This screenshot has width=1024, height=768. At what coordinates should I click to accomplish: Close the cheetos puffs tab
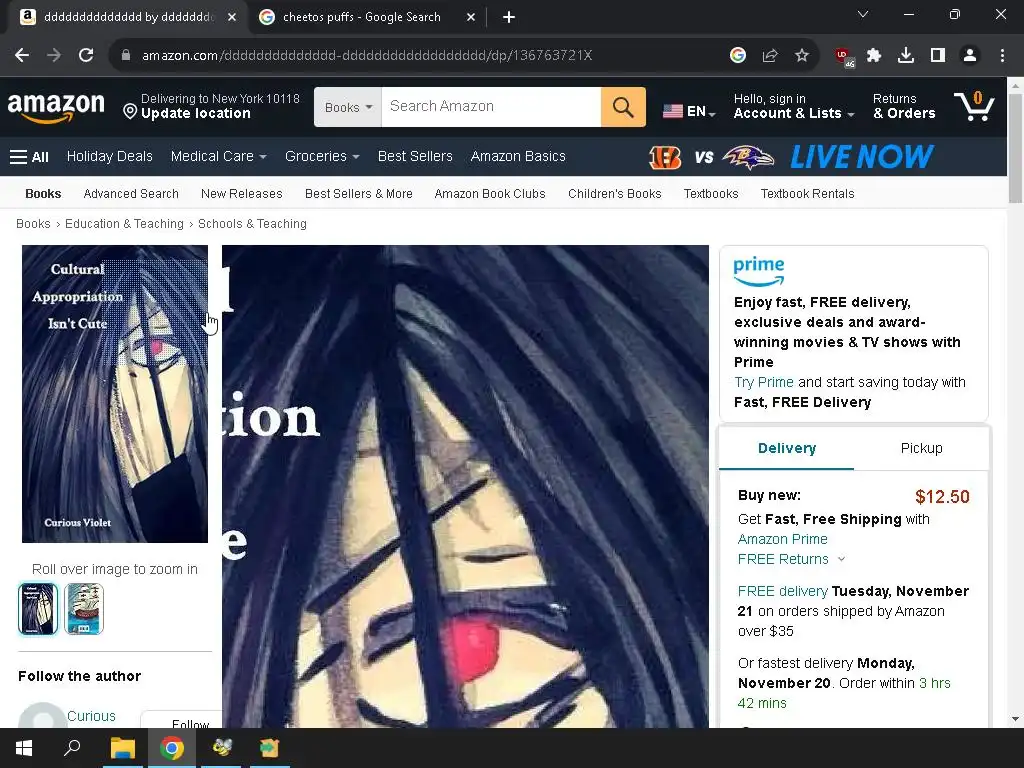pos(471,17)
